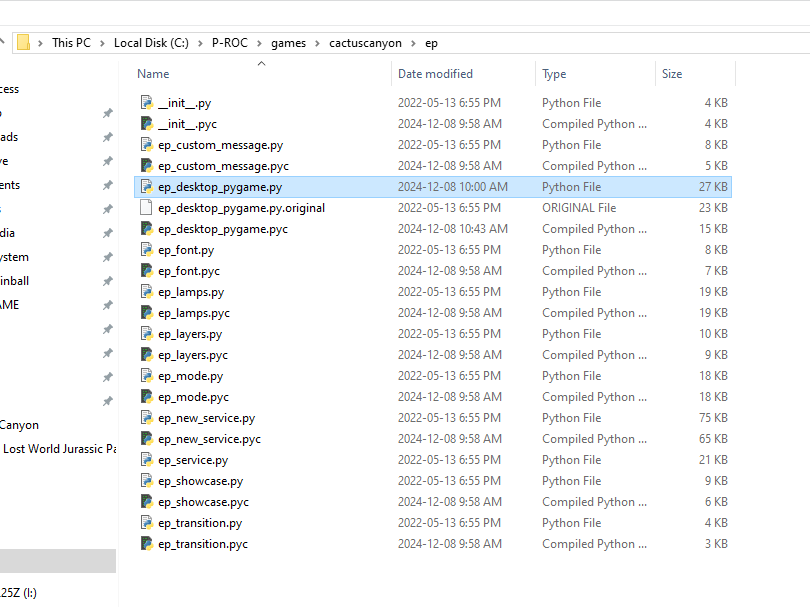Click the ep_showcase.pyc file icon
Viewport: 810px width, 607px height.
(147, 502)
